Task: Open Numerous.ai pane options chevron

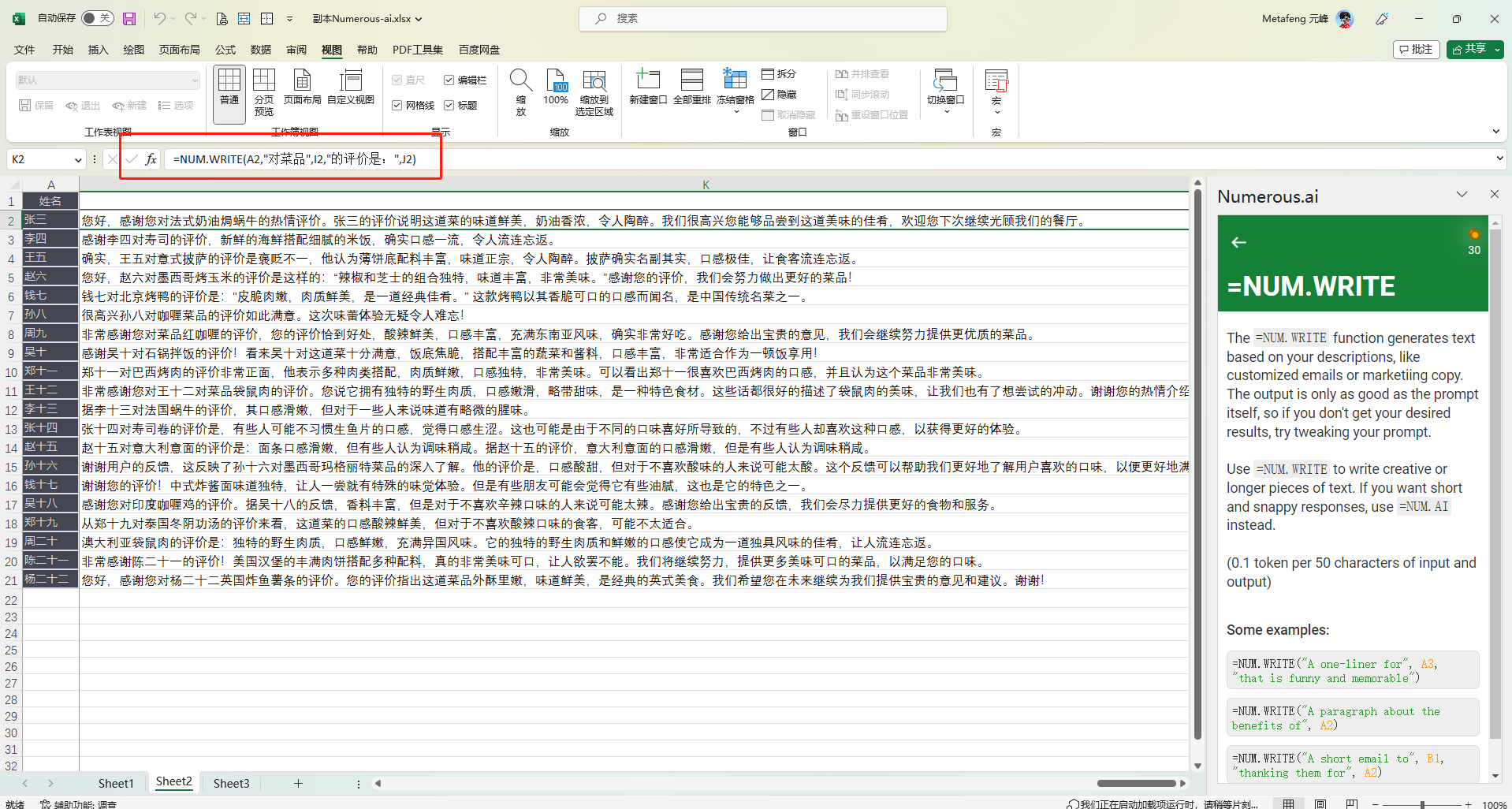Action: [1462, 195]
